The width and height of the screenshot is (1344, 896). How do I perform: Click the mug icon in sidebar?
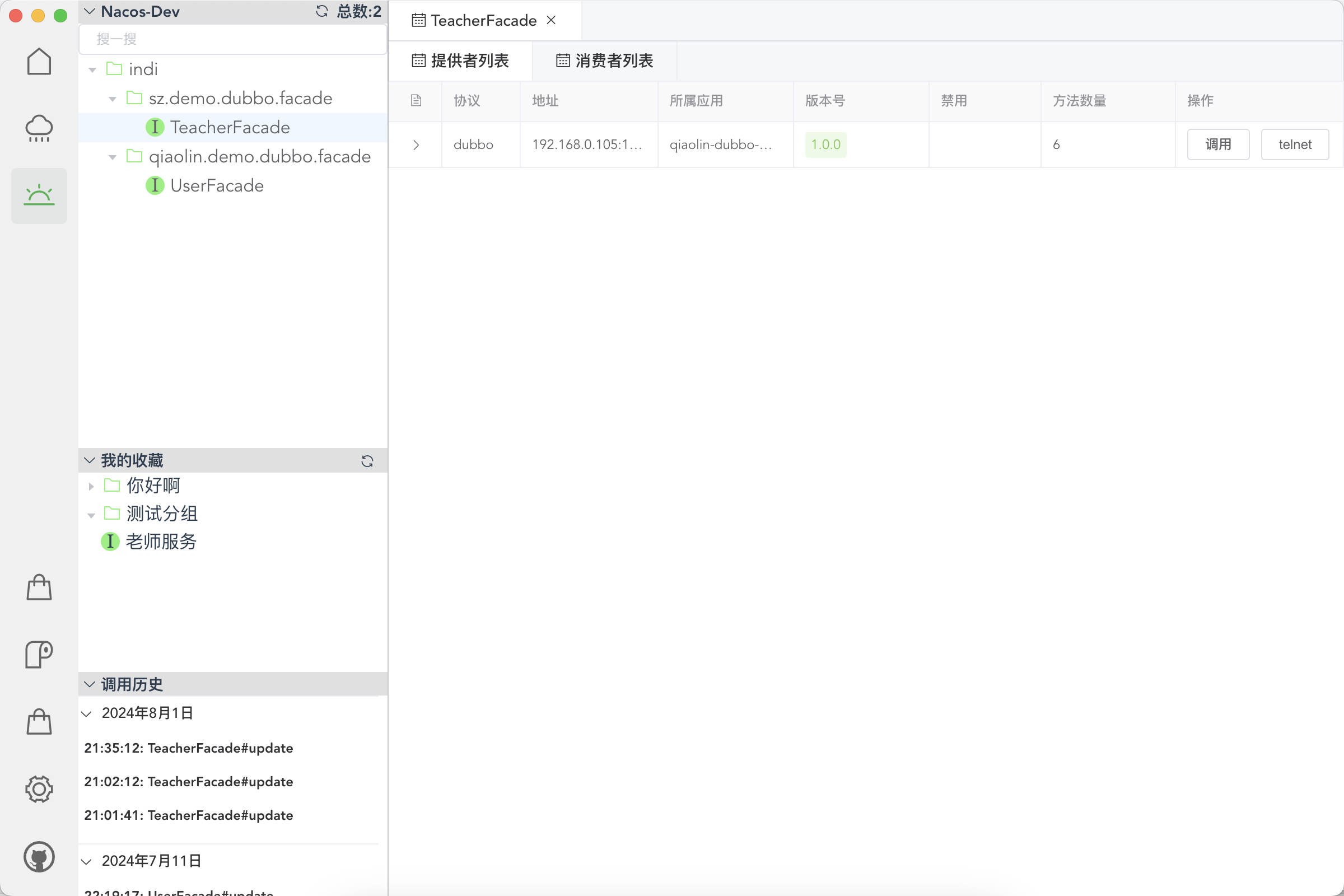tap(39, 654)
